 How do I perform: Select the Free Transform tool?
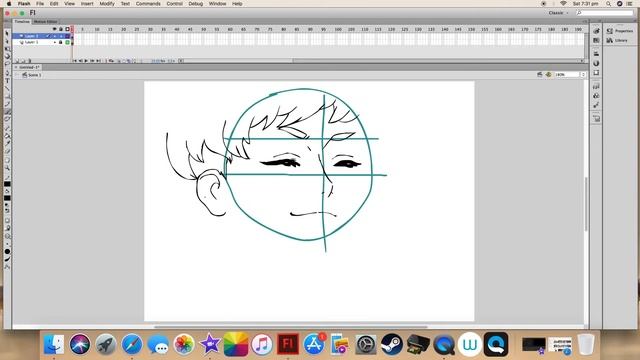7,49
